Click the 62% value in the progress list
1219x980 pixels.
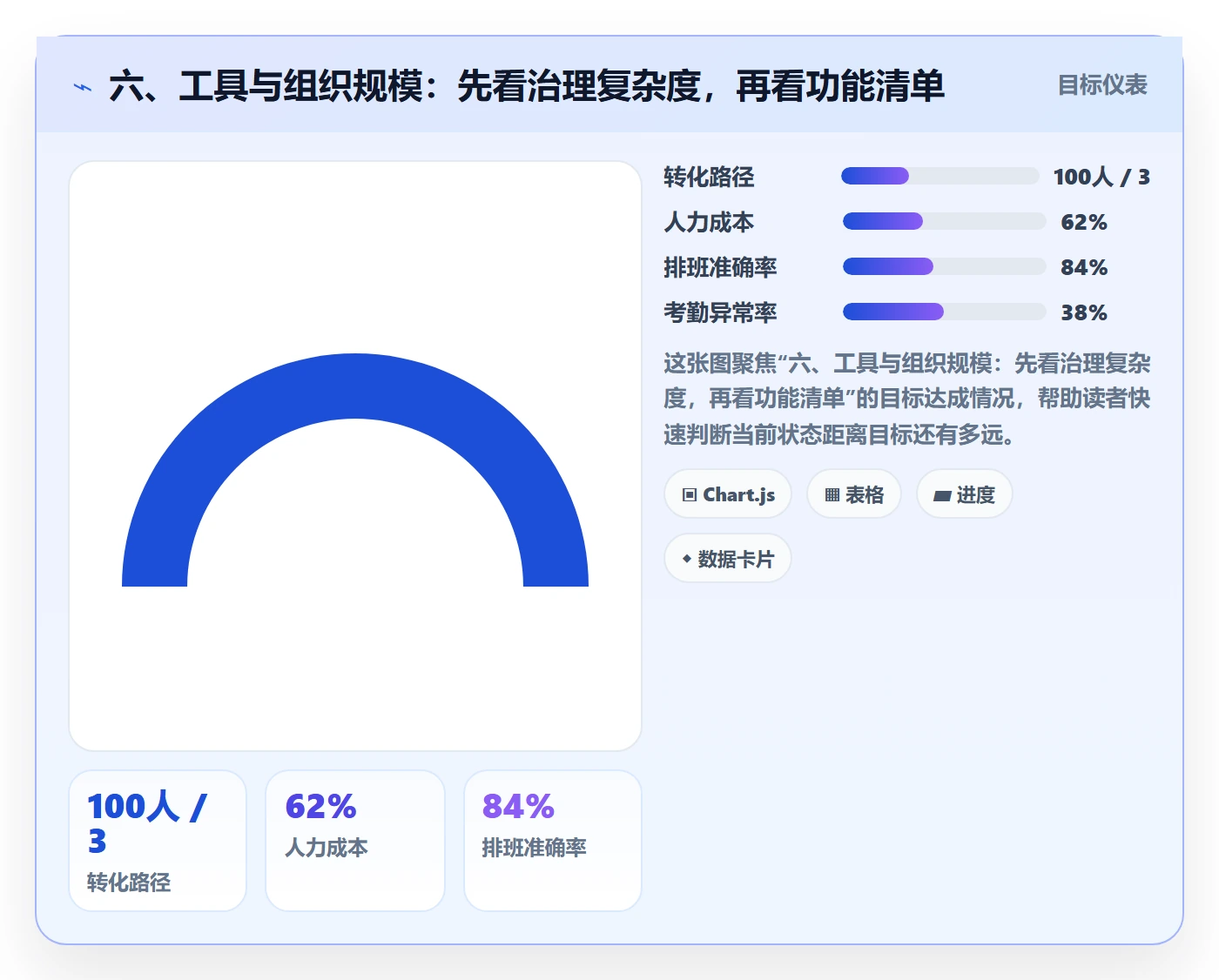(1084, 222)
